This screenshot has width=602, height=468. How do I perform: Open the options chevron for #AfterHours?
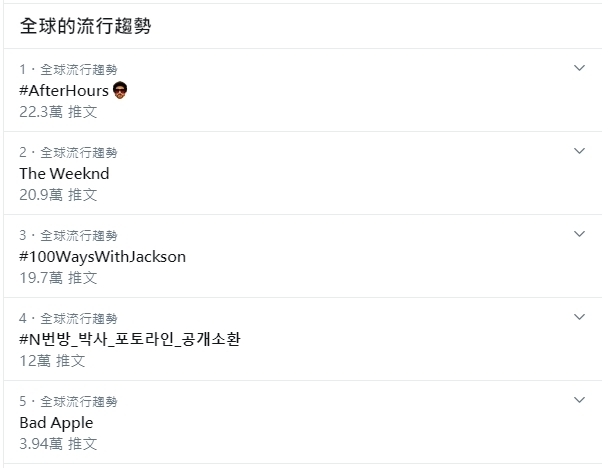(x=579, y=68)
